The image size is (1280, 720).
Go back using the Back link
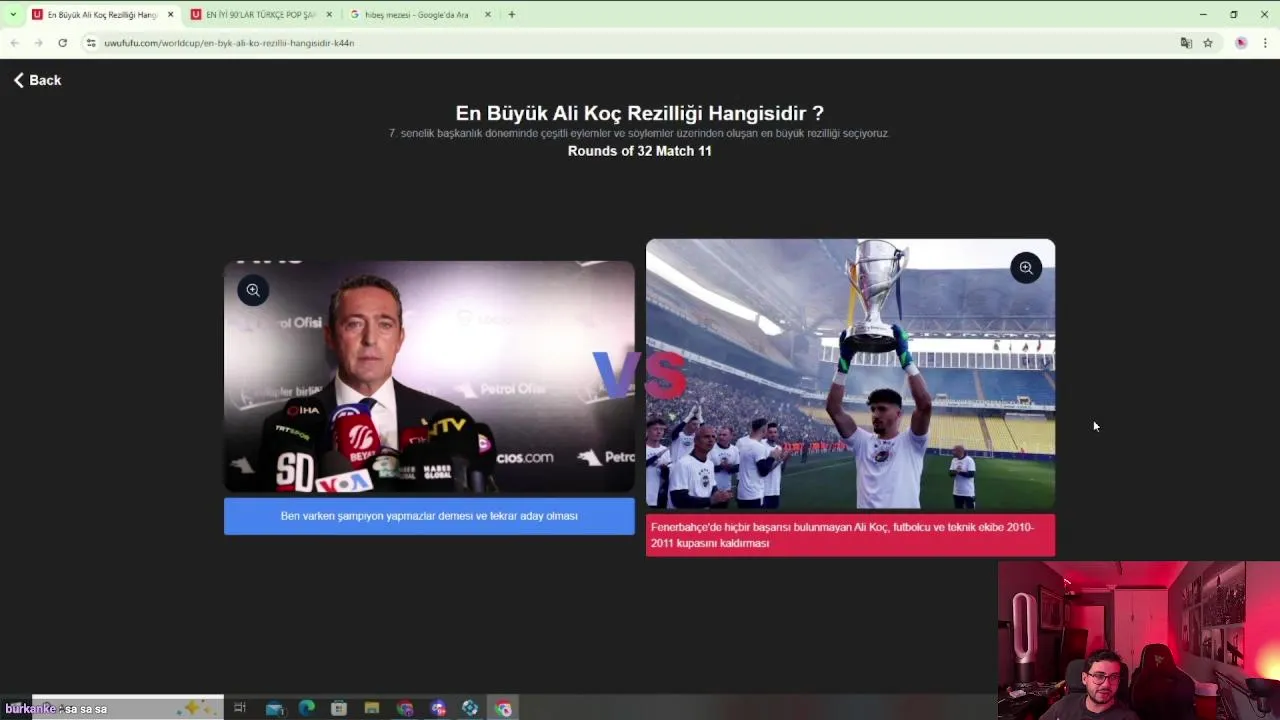37,80
